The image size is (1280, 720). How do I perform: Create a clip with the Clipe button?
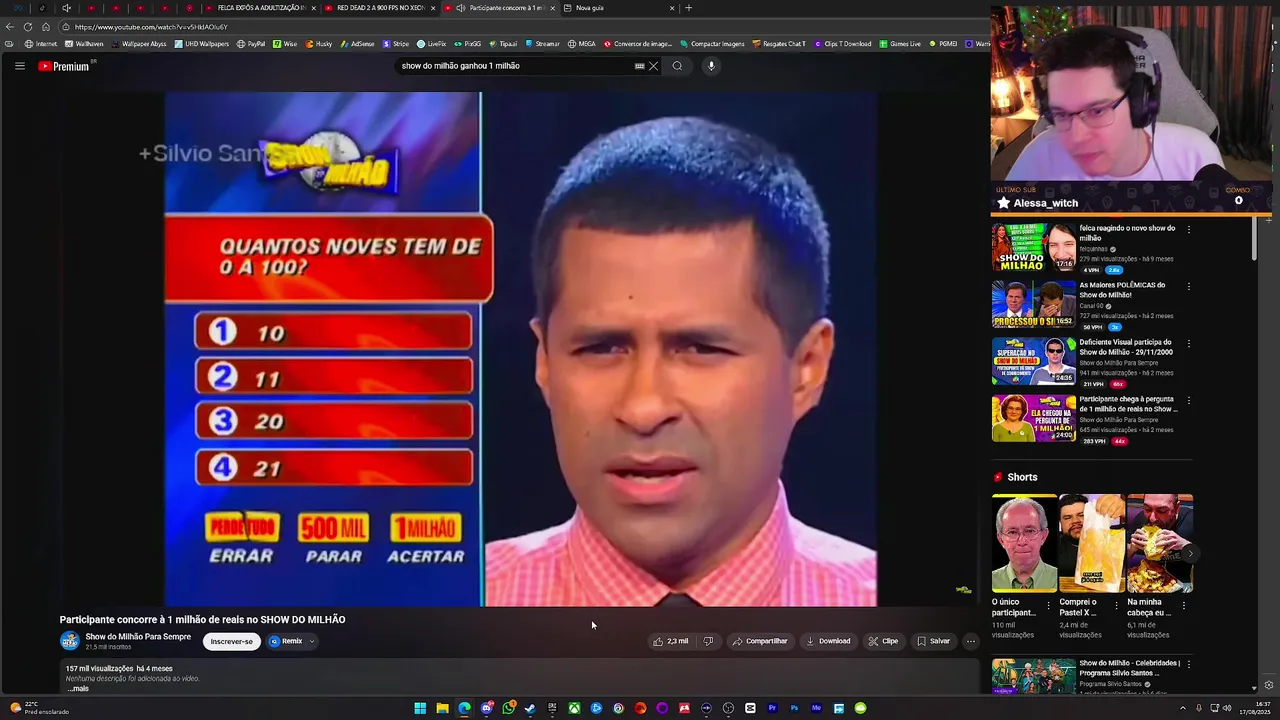(x=884, y=641)
